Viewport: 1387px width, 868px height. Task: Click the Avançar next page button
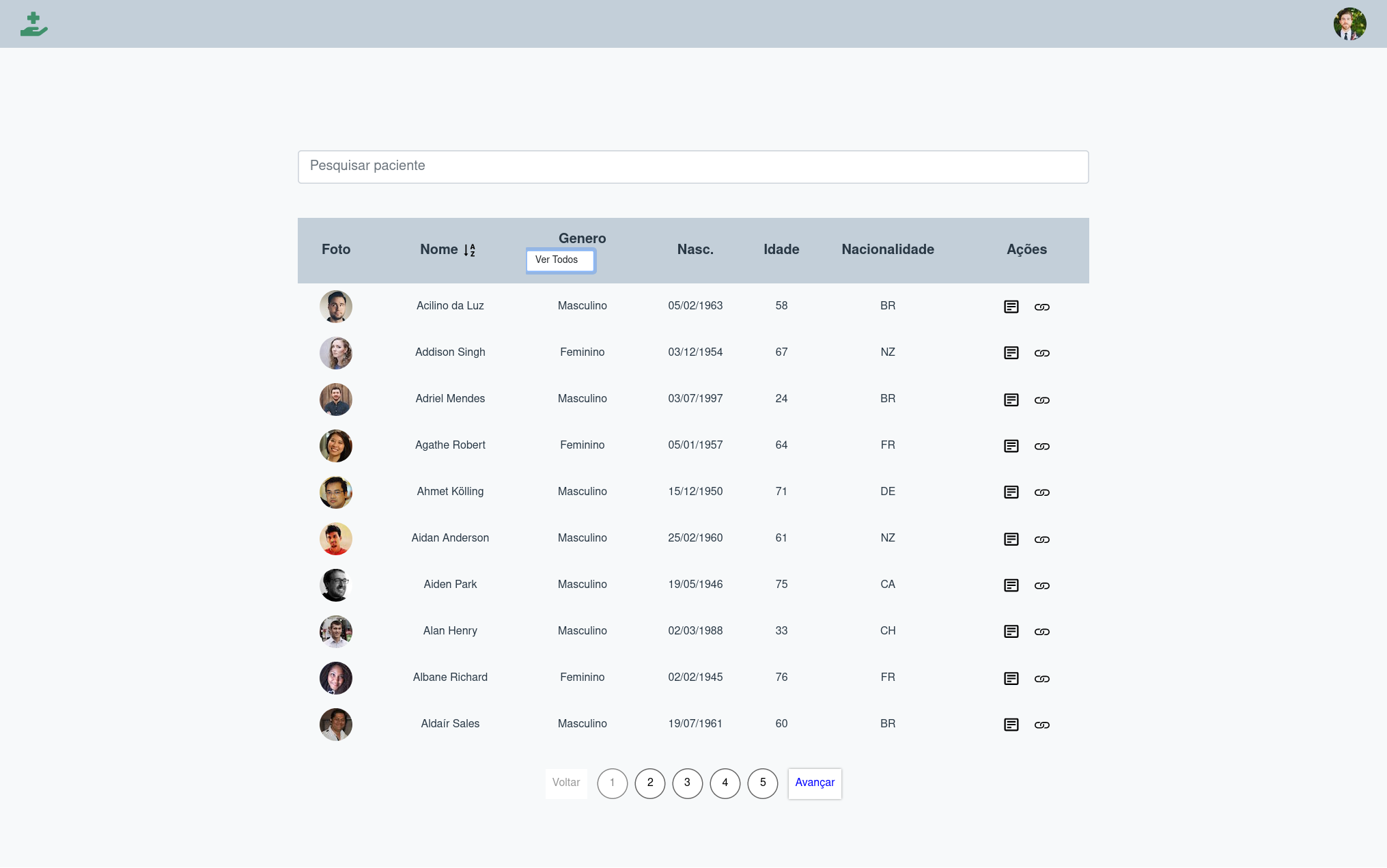click(x=814, y=783)
